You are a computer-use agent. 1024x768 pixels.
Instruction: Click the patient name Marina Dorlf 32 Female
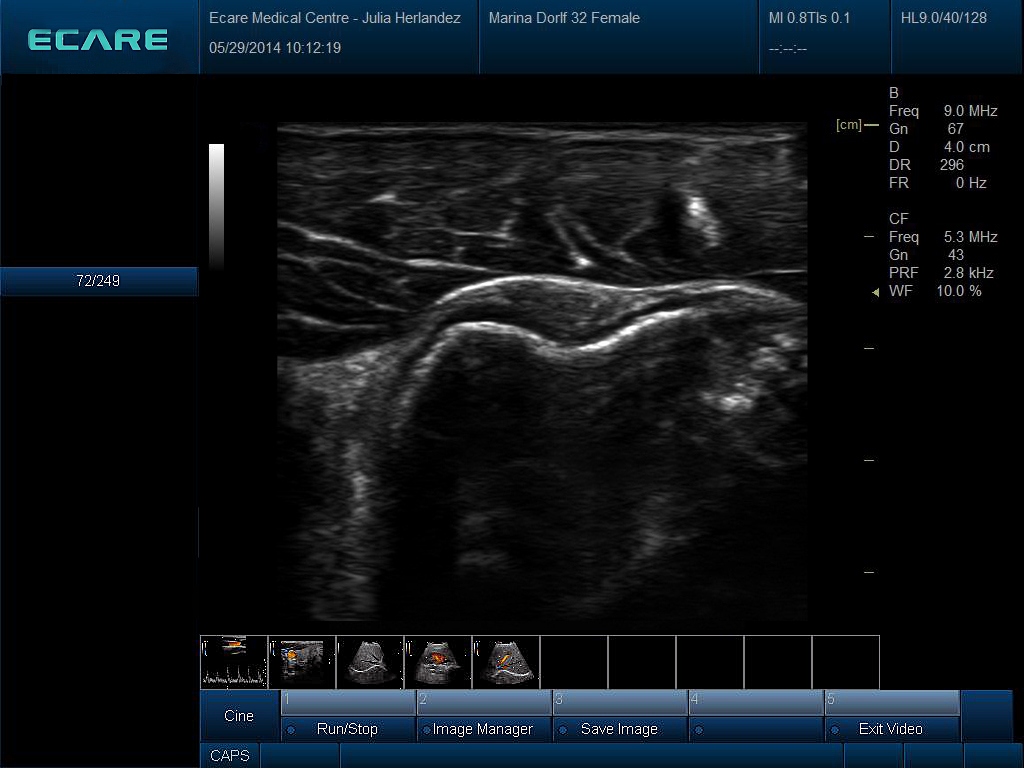pos(564,18)
